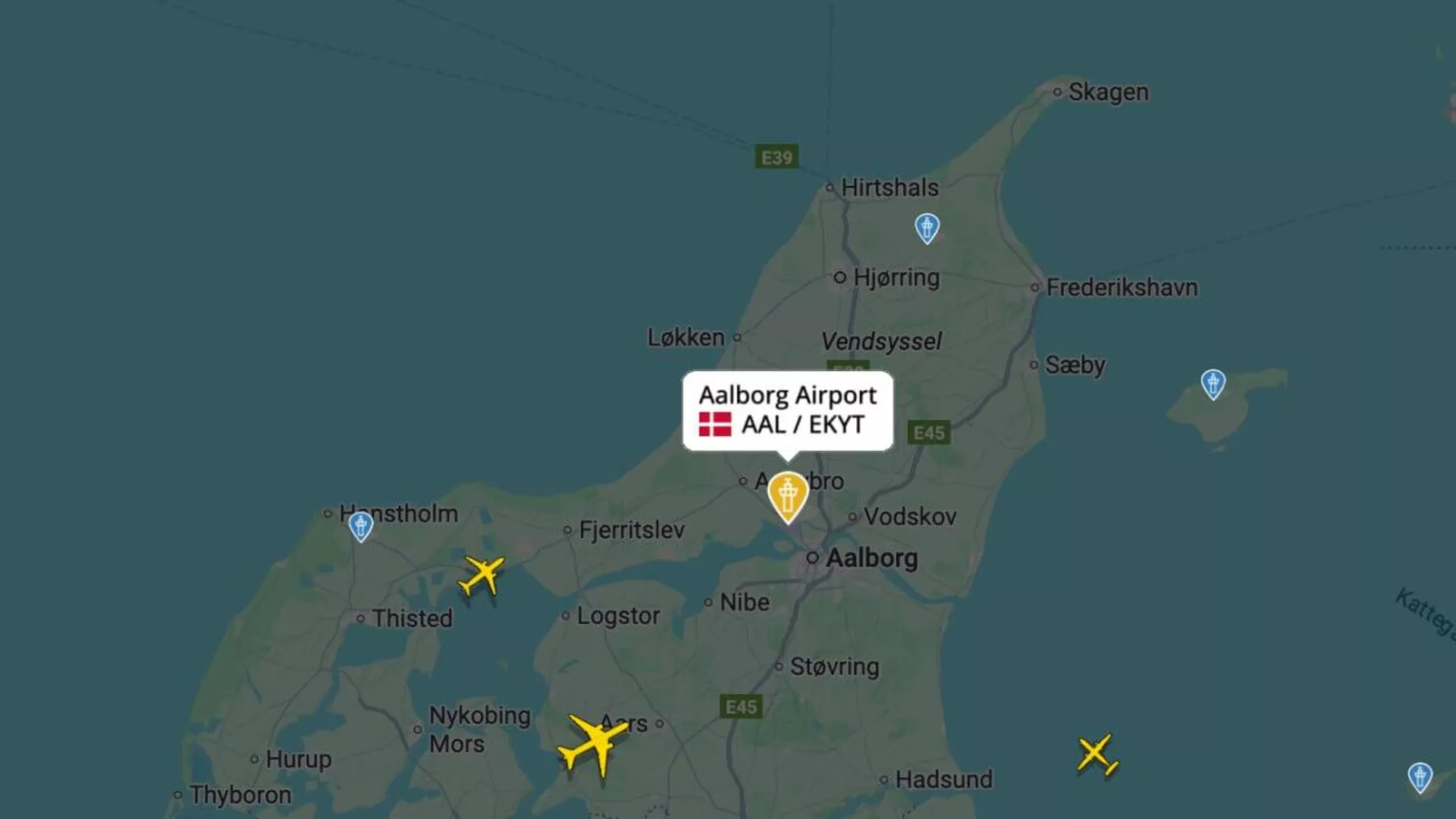Viewport: 1456px width, 819px height.
Task: Click the Danish flag in the popup
Action: pyautogui.click(x=715, y=424)
